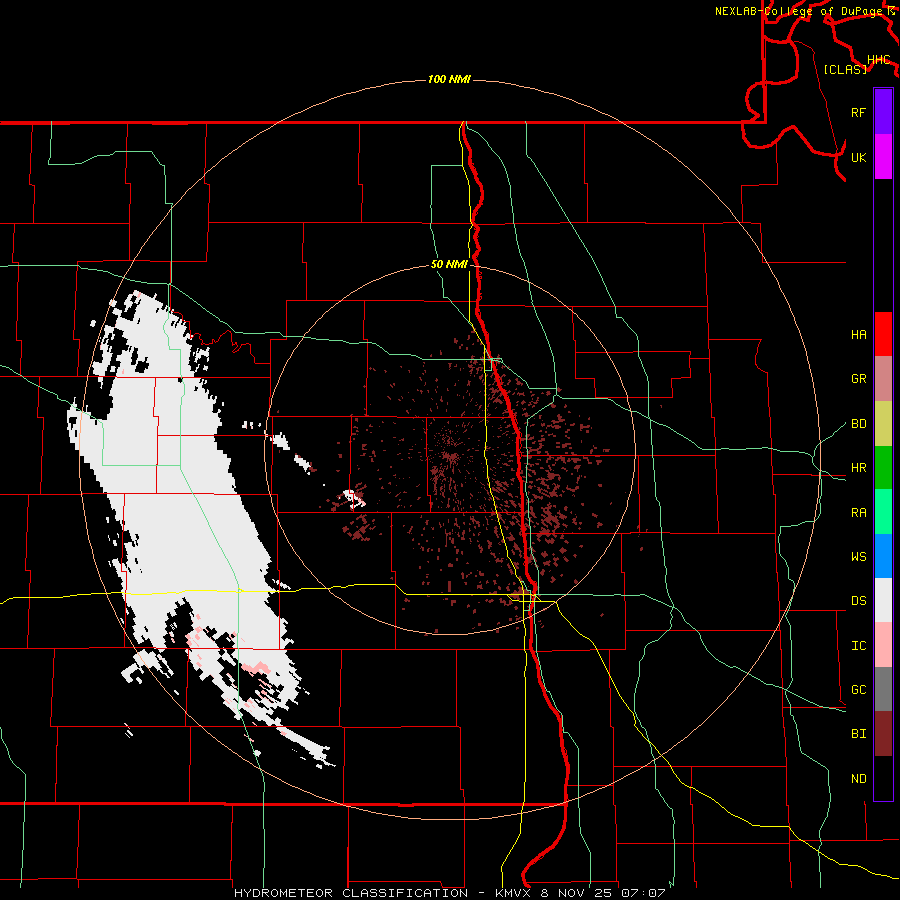Image resolution: width=900 pixels, height=900 pixels.
Task: Click the HHC product code text
Action: click(878, 60)
